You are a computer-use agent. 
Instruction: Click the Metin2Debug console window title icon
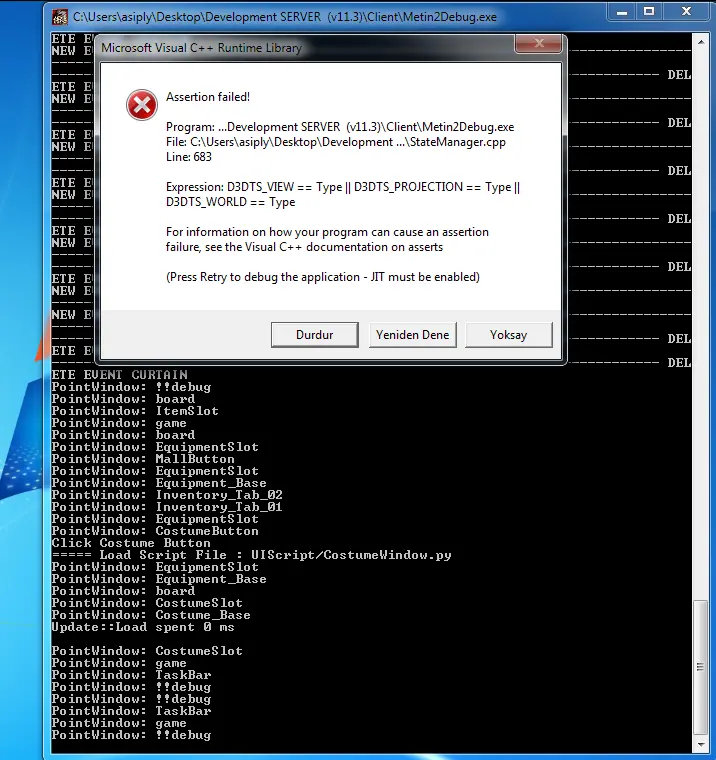60,17
